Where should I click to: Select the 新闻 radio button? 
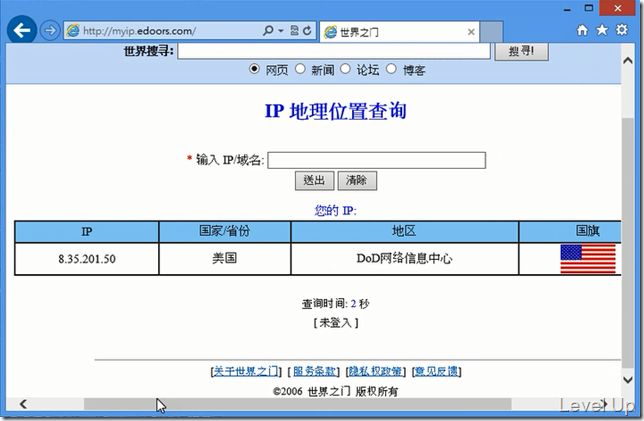(300, 69)
